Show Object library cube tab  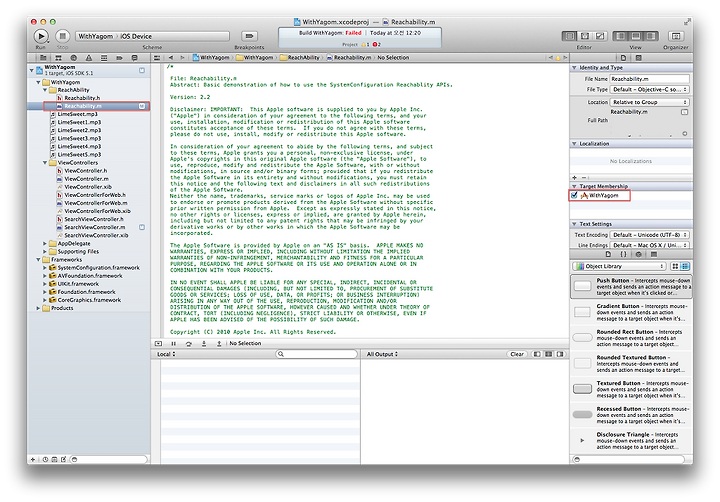638,254
